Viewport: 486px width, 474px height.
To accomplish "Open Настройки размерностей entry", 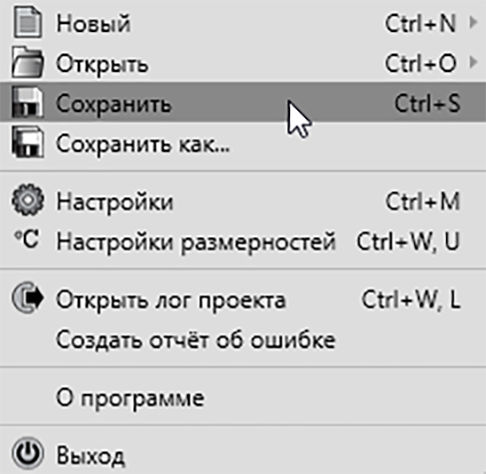I will click(243, 241).
